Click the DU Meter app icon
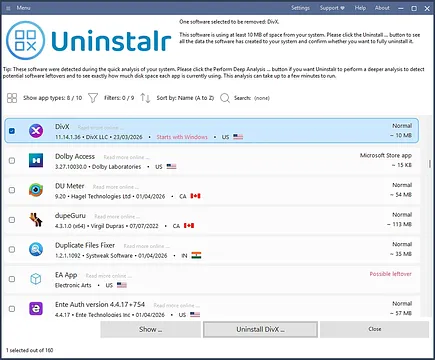This screenshot has width=435, height=360. (x=36, y=190)
